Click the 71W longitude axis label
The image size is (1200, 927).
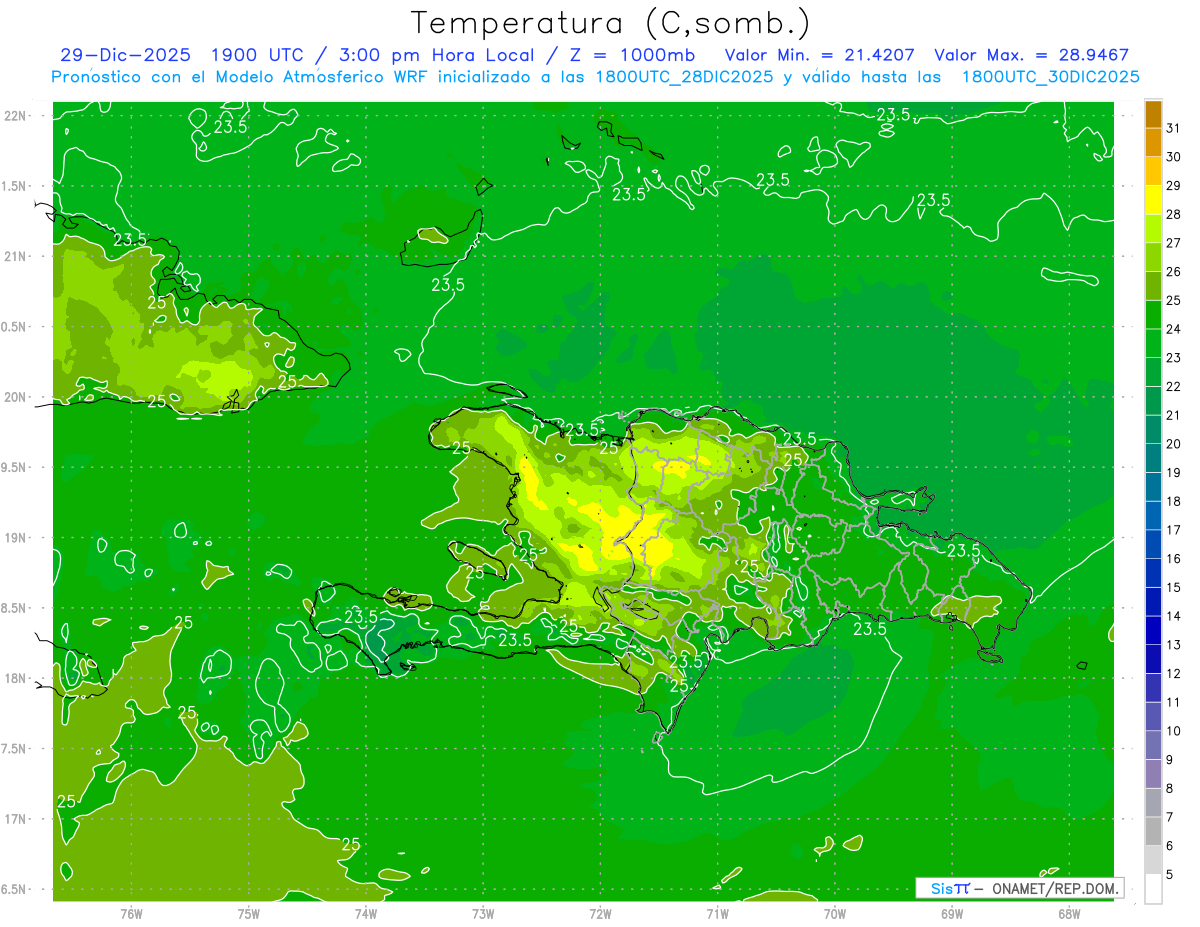coord(717,914)
